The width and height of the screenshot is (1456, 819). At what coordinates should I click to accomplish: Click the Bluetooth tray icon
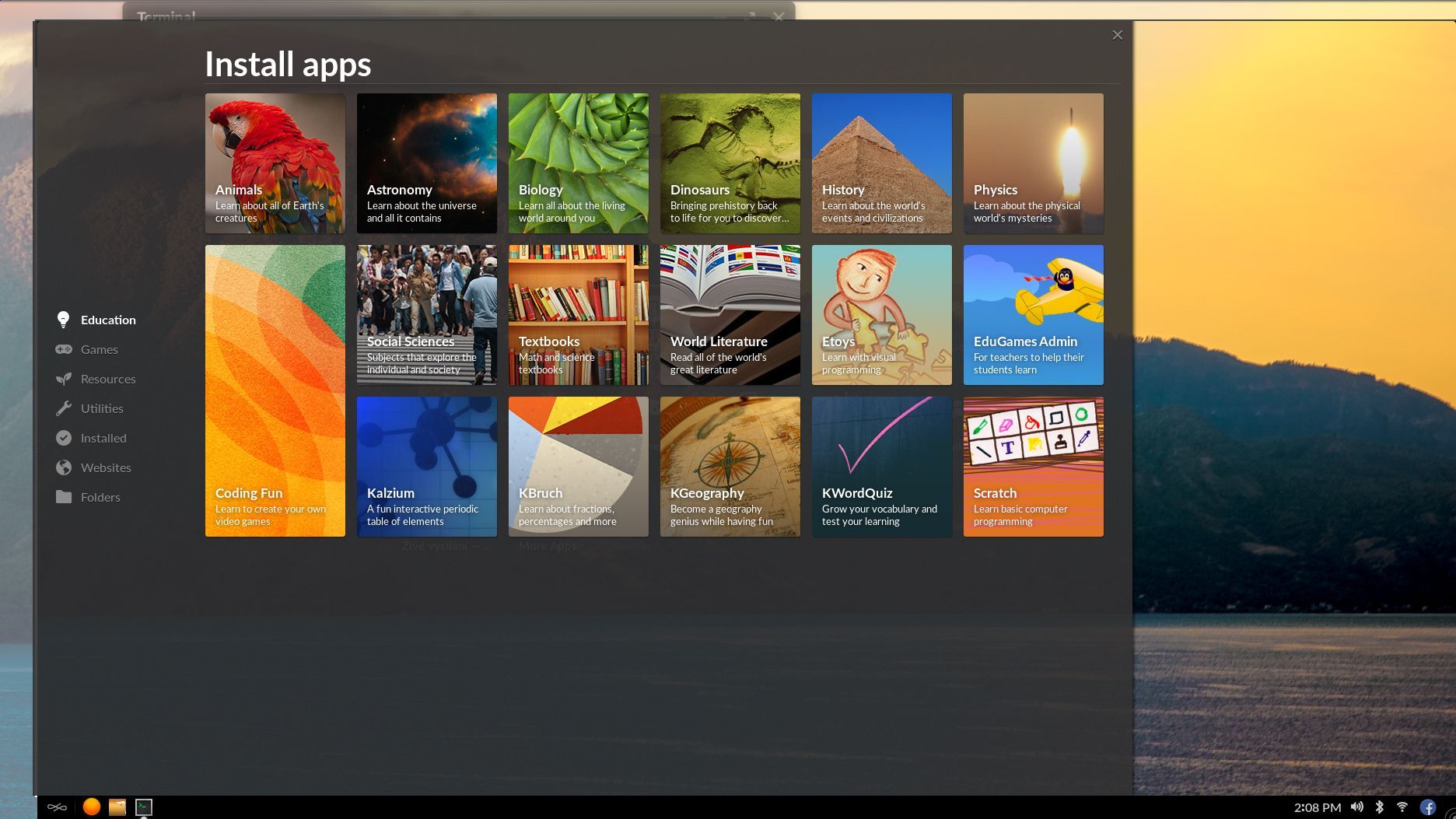coord(1380,807)
